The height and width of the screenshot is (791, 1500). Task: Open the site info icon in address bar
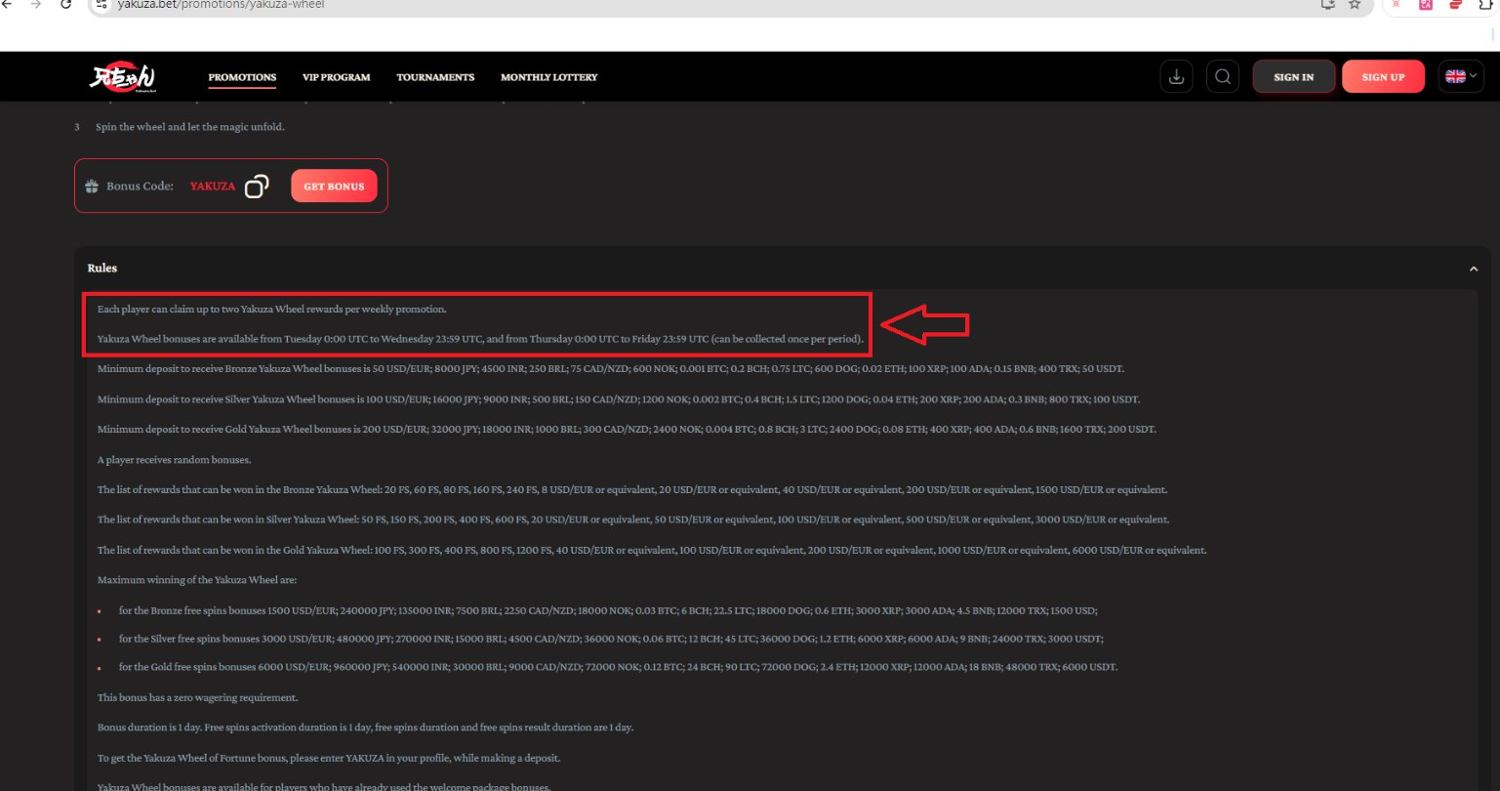101,5
